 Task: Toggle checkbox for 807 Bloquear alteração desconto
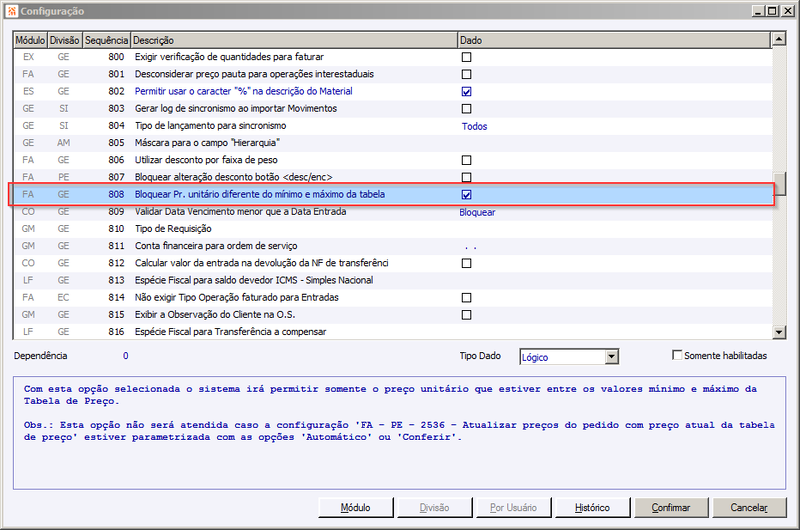(466, 178)
